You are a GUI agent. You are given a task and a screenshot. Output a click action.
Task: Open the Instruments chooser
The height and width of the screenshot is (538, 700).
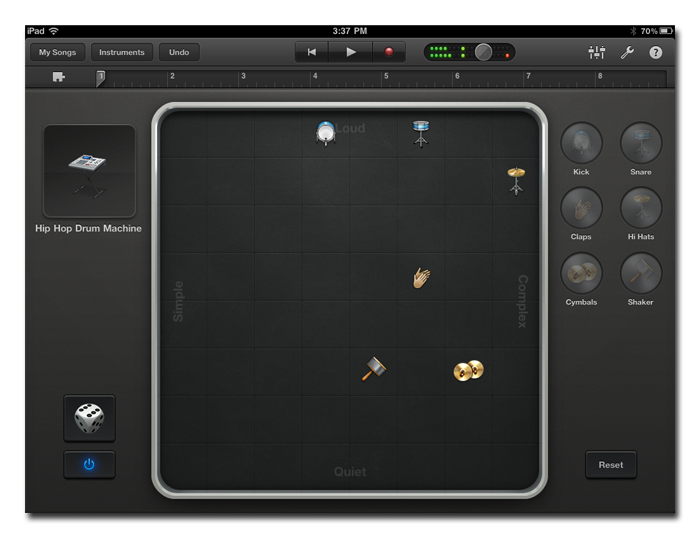[x=122, y=52]
